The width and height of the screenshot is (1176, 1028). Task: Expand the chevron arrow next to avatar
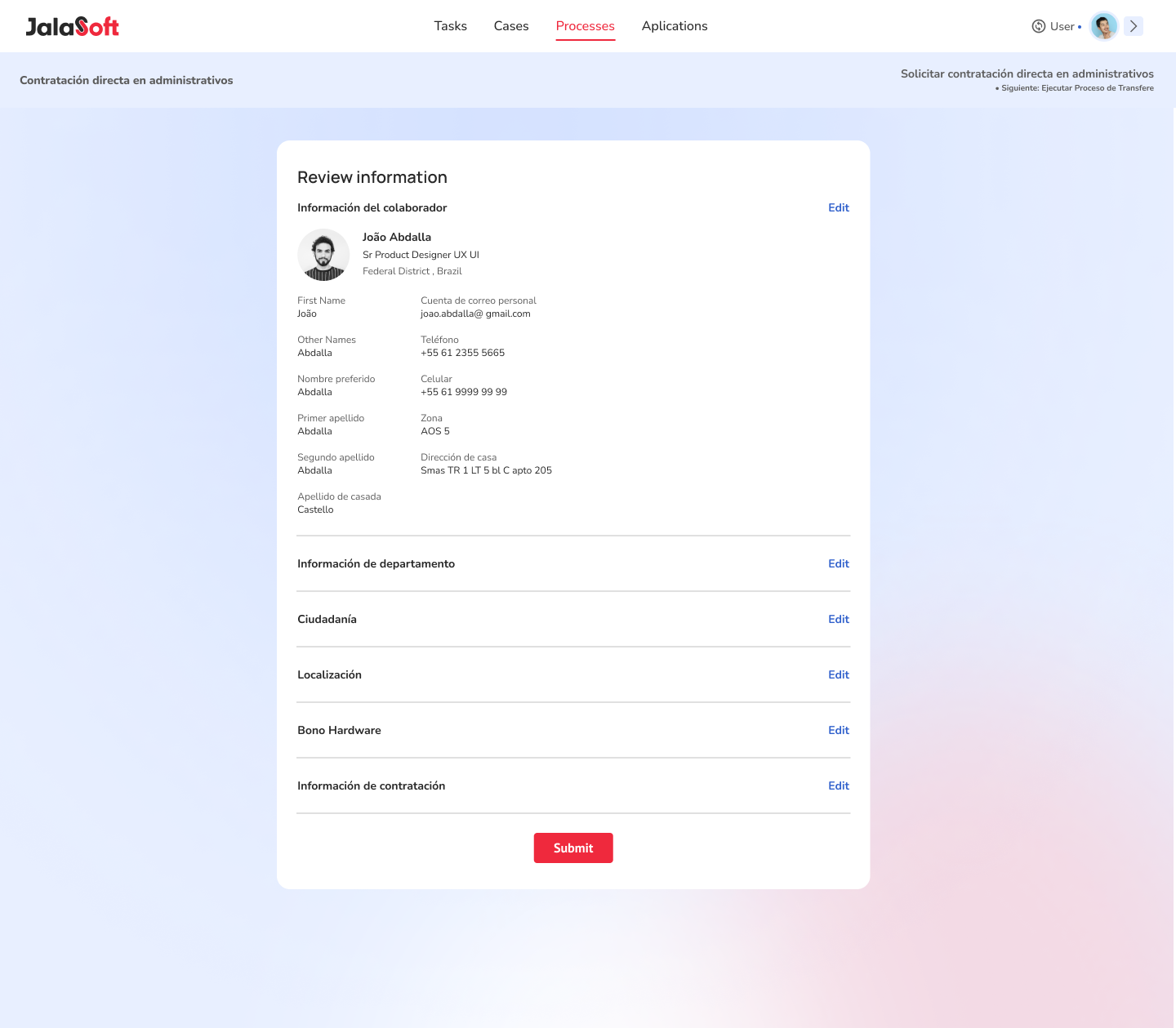point(1134,26)
